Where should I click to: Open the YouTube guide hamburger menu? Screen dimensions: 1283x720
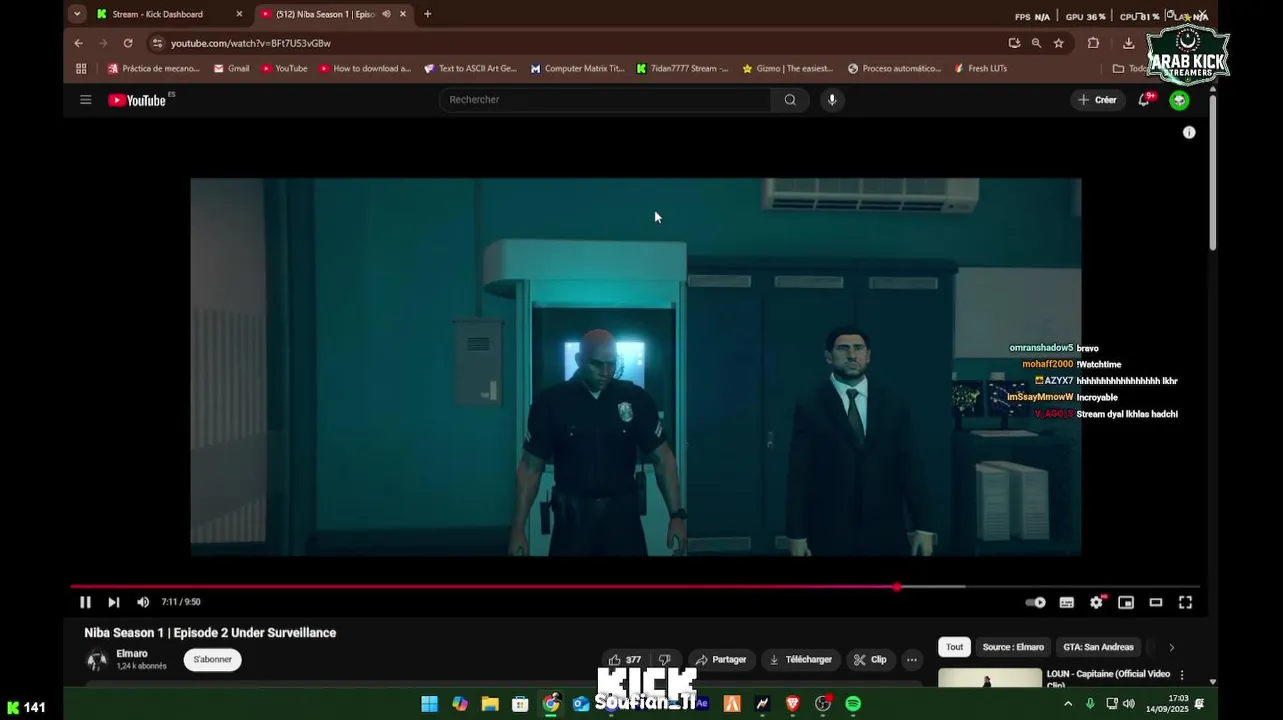86,100
